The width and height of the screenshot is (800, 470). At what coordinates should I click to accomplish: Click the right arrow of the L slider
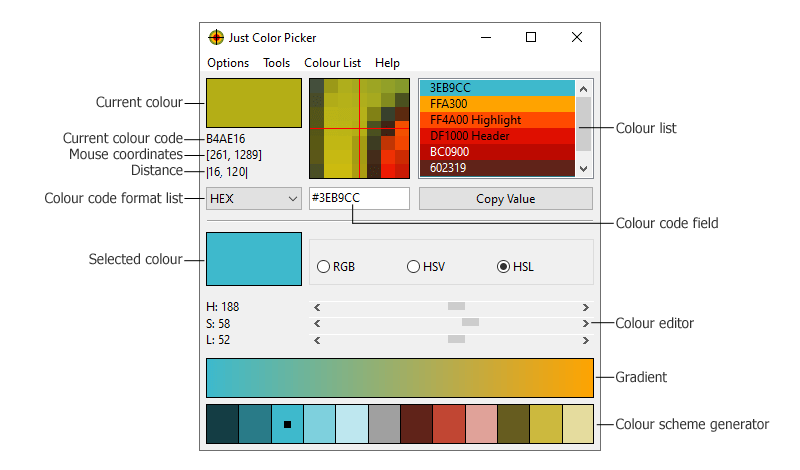pos(585,340)
